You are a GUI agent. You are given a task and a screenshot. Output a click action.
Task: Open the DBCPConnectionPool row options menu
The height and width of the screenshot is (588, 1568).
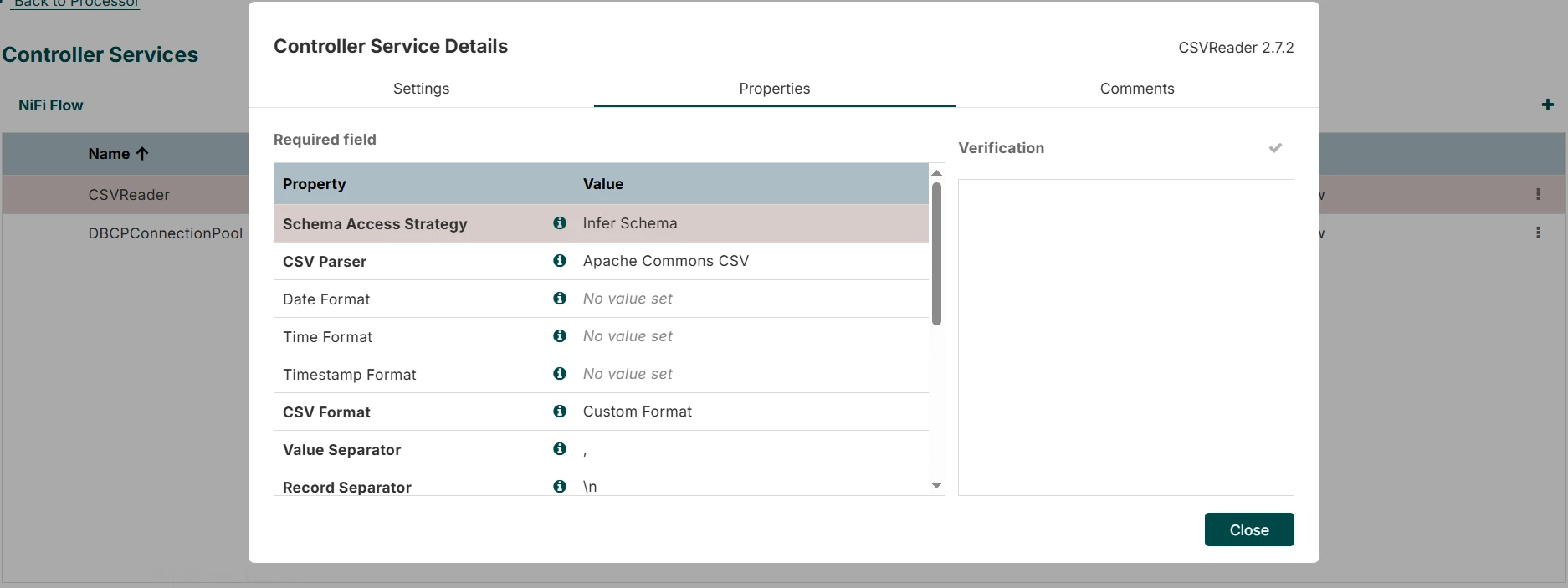point(1538,233)
